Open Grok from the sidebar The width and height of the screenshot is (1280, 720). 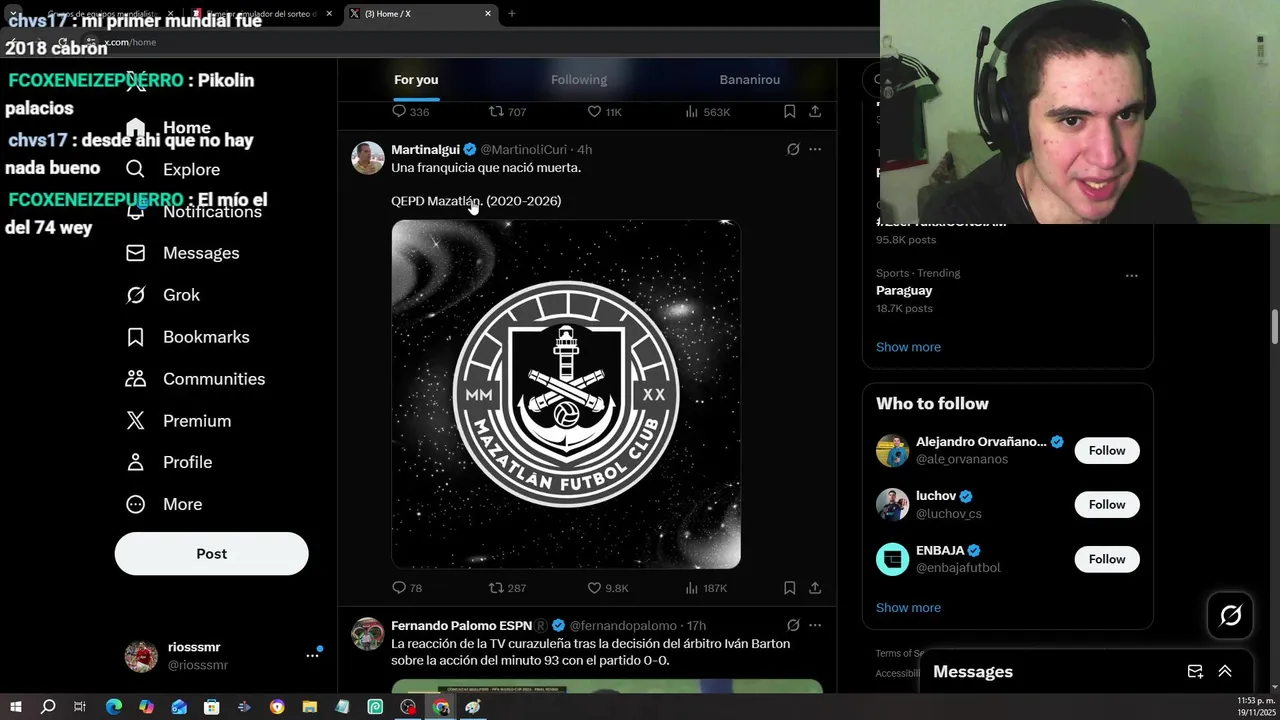(x=162, y=295)
